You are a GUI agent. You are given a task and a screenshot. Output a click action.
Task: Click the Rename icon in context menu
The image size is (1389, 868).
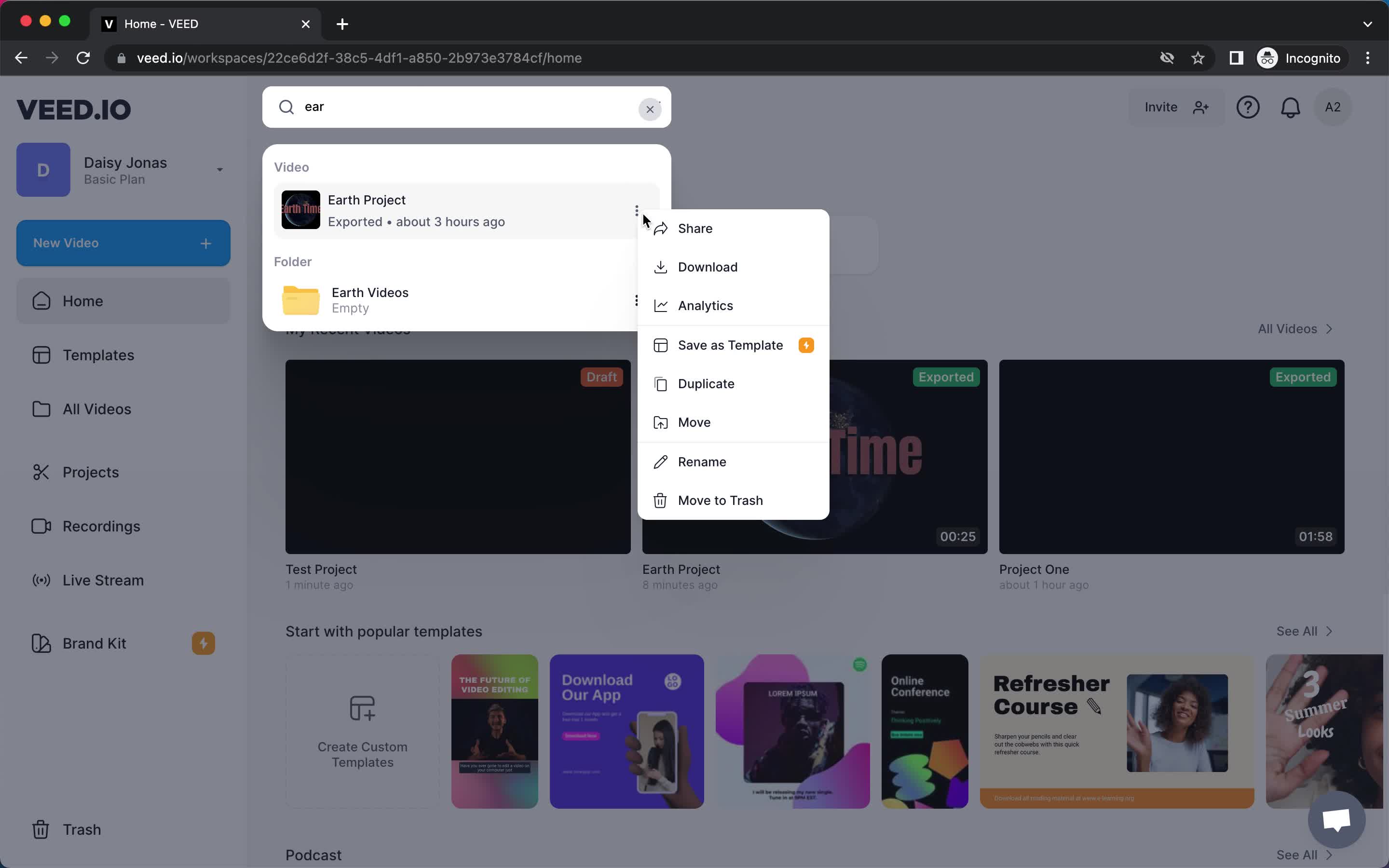[x=660, y=461]
